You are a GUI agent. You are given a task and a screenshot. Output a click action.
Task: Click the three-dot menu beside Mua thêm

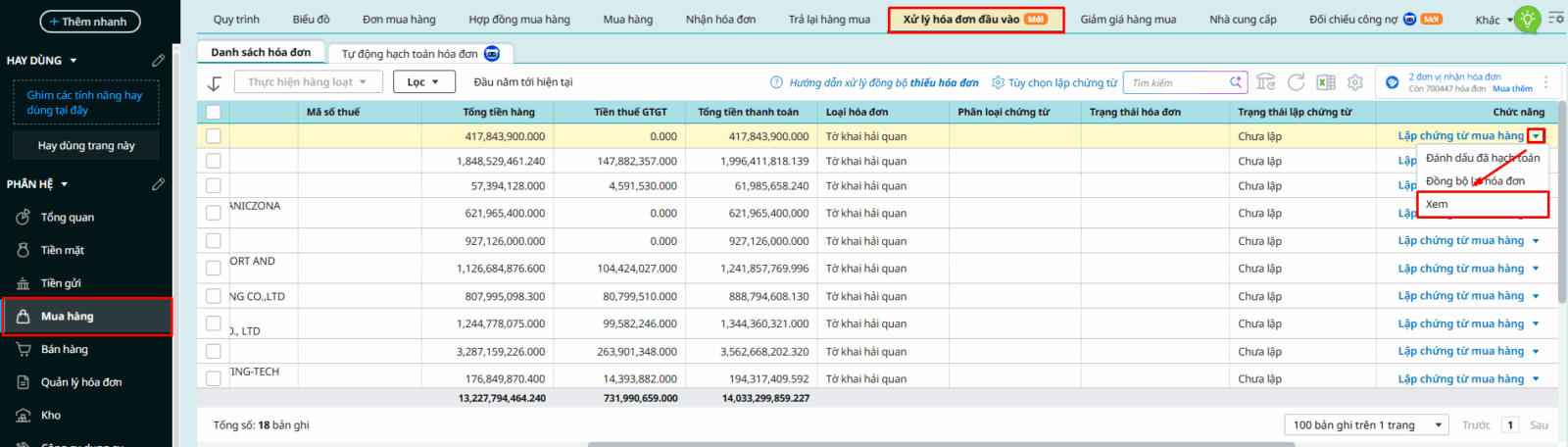coord(1546,82)
